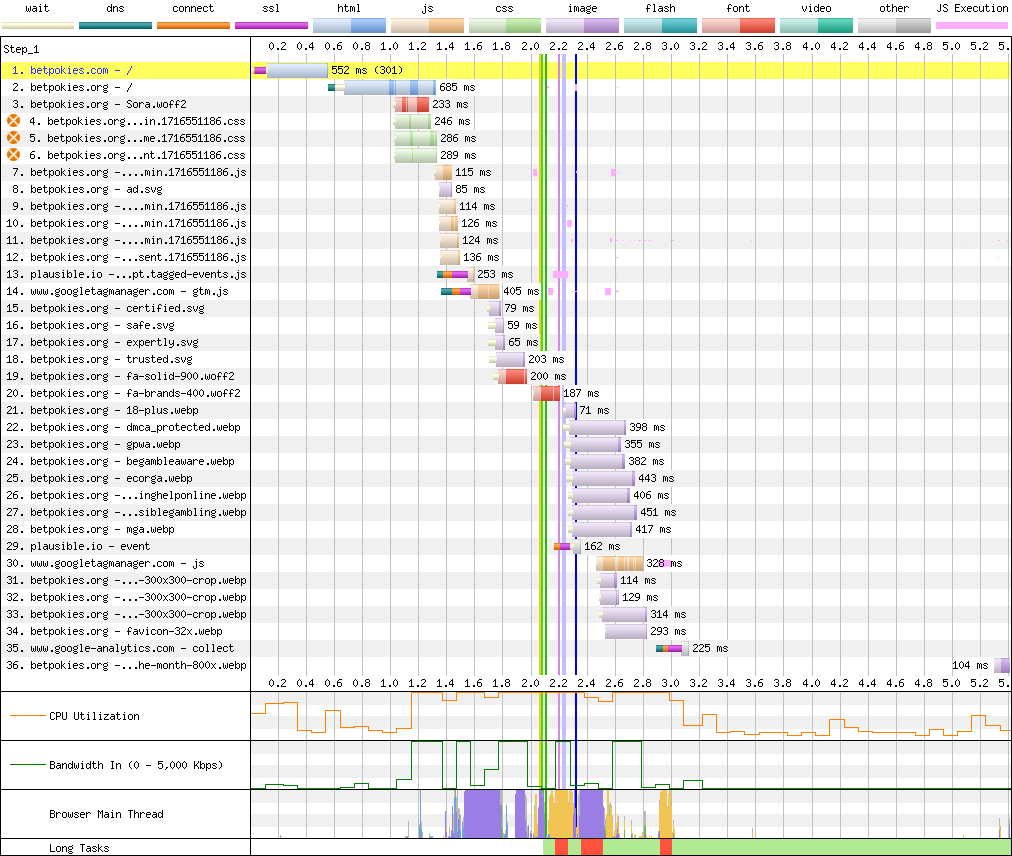Click the 233 ms Sora.woff2 font bar
The image size is (1012, 856).
point(412,104)
